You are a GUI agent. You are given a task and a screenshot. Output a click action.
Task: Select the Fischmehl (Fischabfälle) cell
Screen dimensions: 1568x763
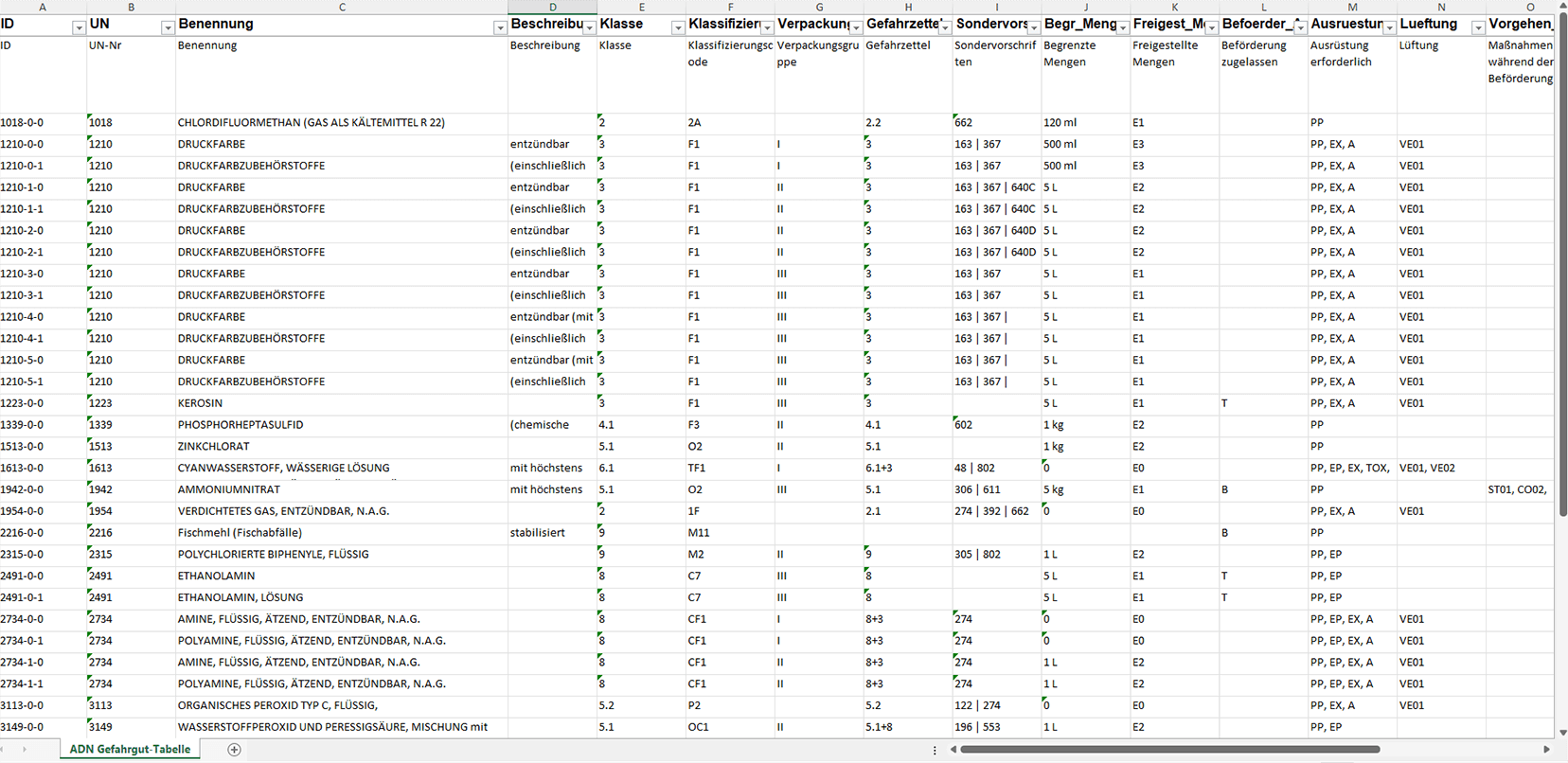(342, 533)
